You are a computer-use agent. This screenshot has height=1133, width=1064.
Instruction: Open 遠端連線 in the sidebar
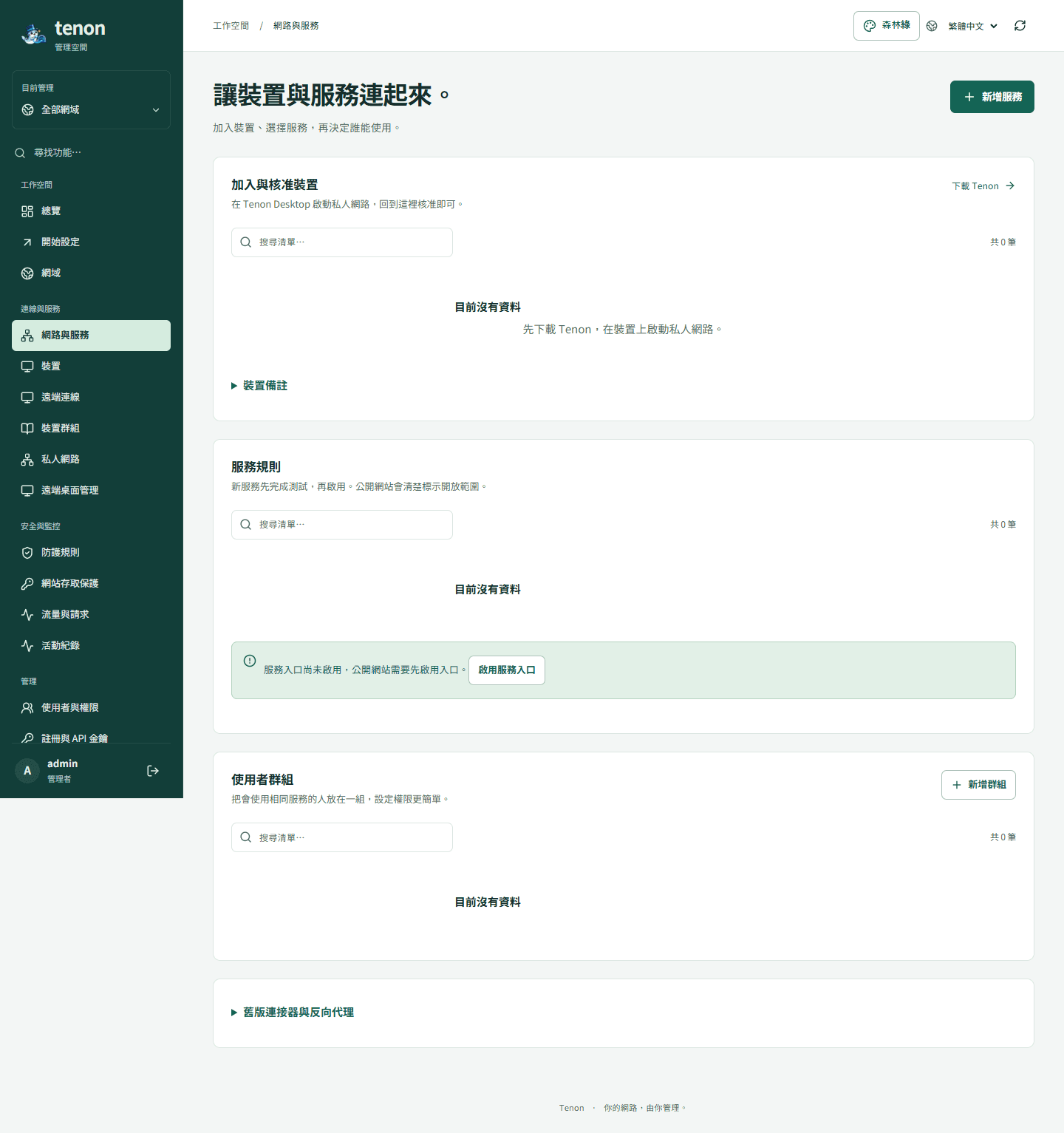click(x=91, y=398)
